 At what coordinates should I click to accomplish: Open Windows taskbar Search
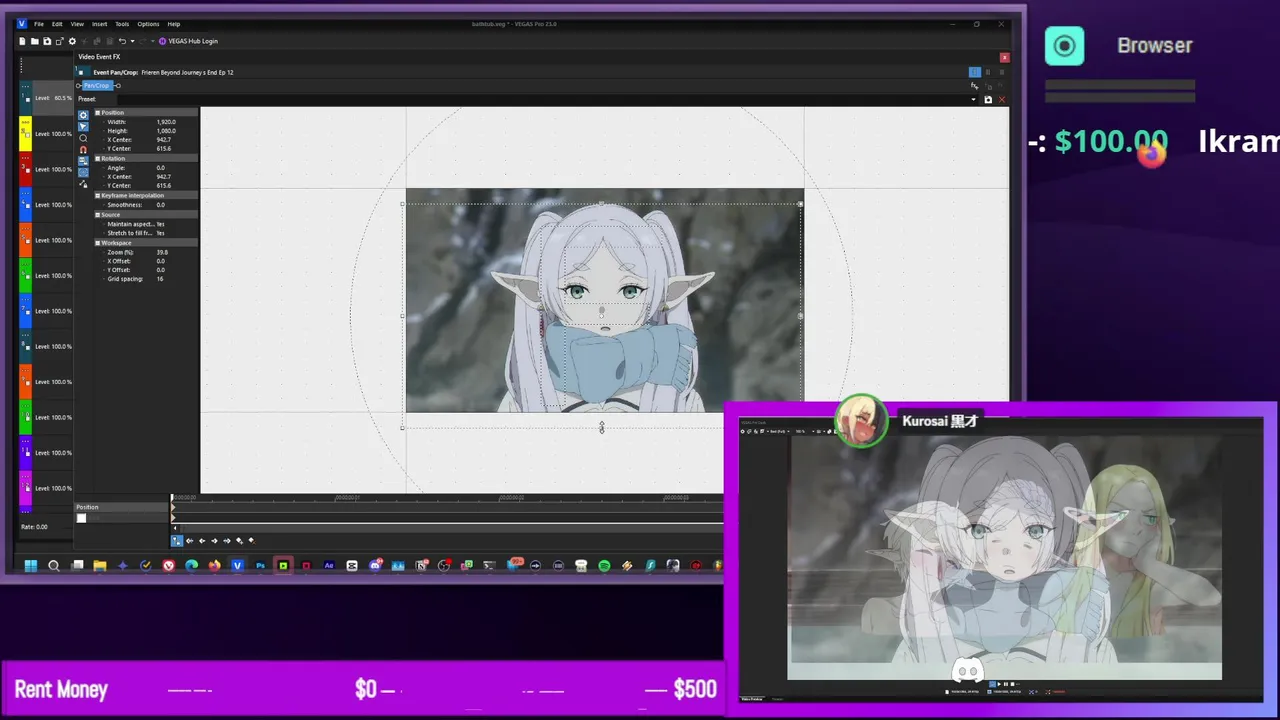coord(54,566)
